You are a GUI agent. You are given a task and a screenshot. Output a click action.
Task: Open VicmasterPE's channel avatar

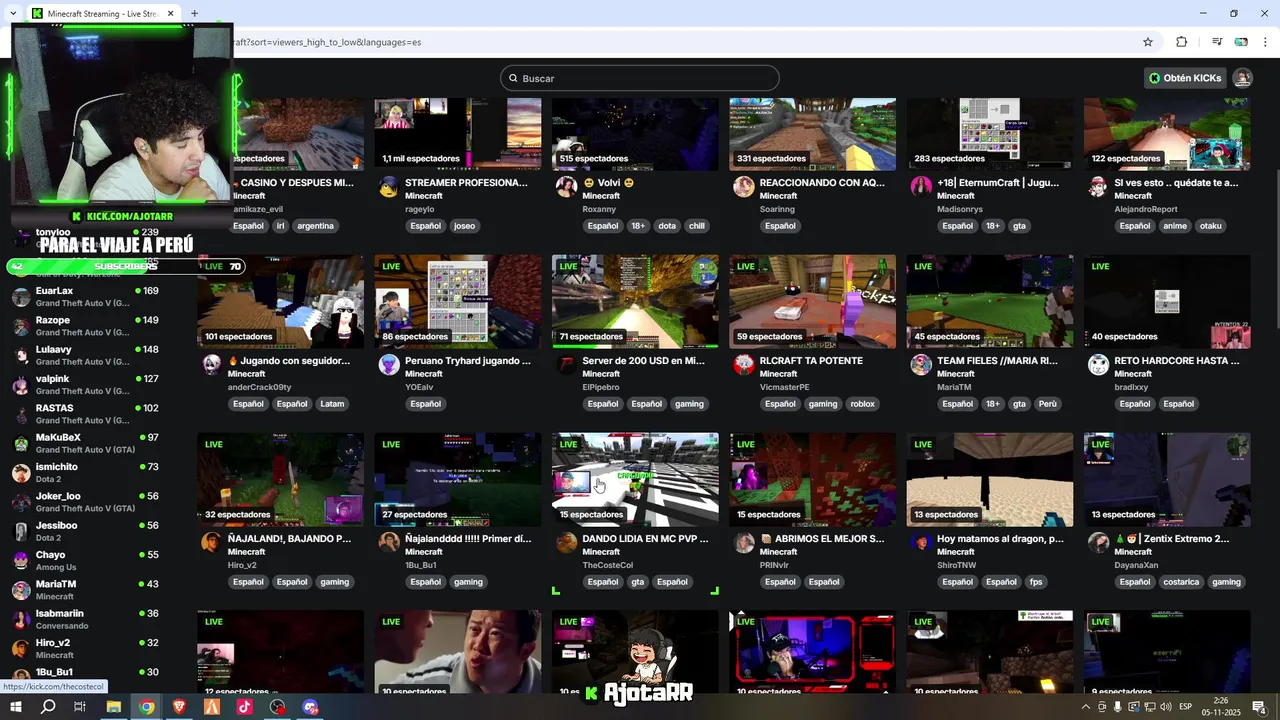(743, 365)
